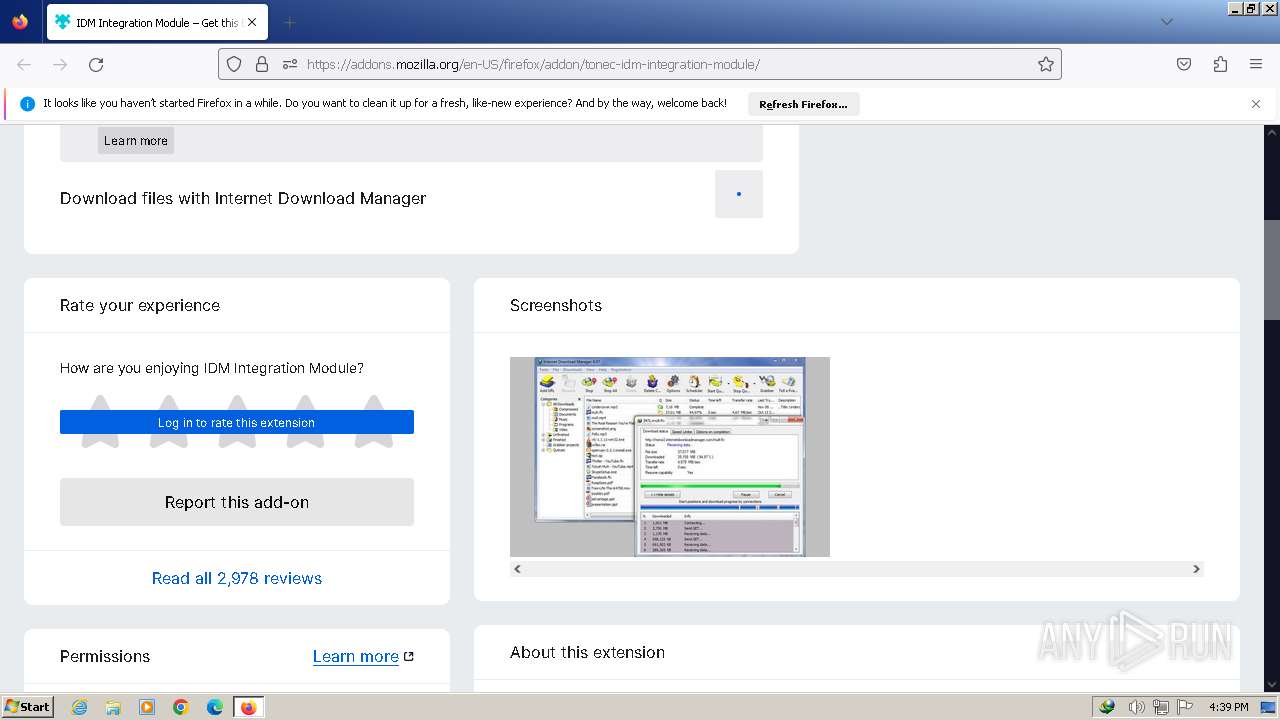
Task: Click the 4:39 PM system clock
Action: pos(1228,707)
